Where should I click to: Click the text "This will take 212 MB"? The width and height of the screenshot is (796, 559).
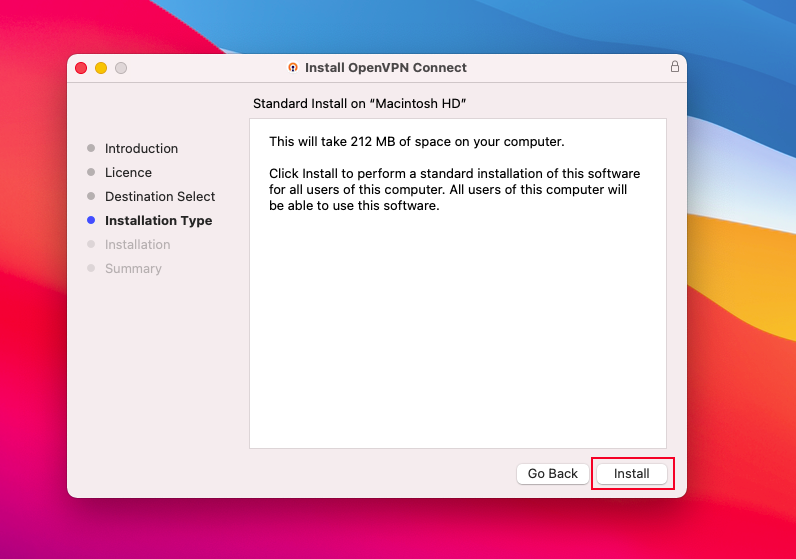pos(332,142)
